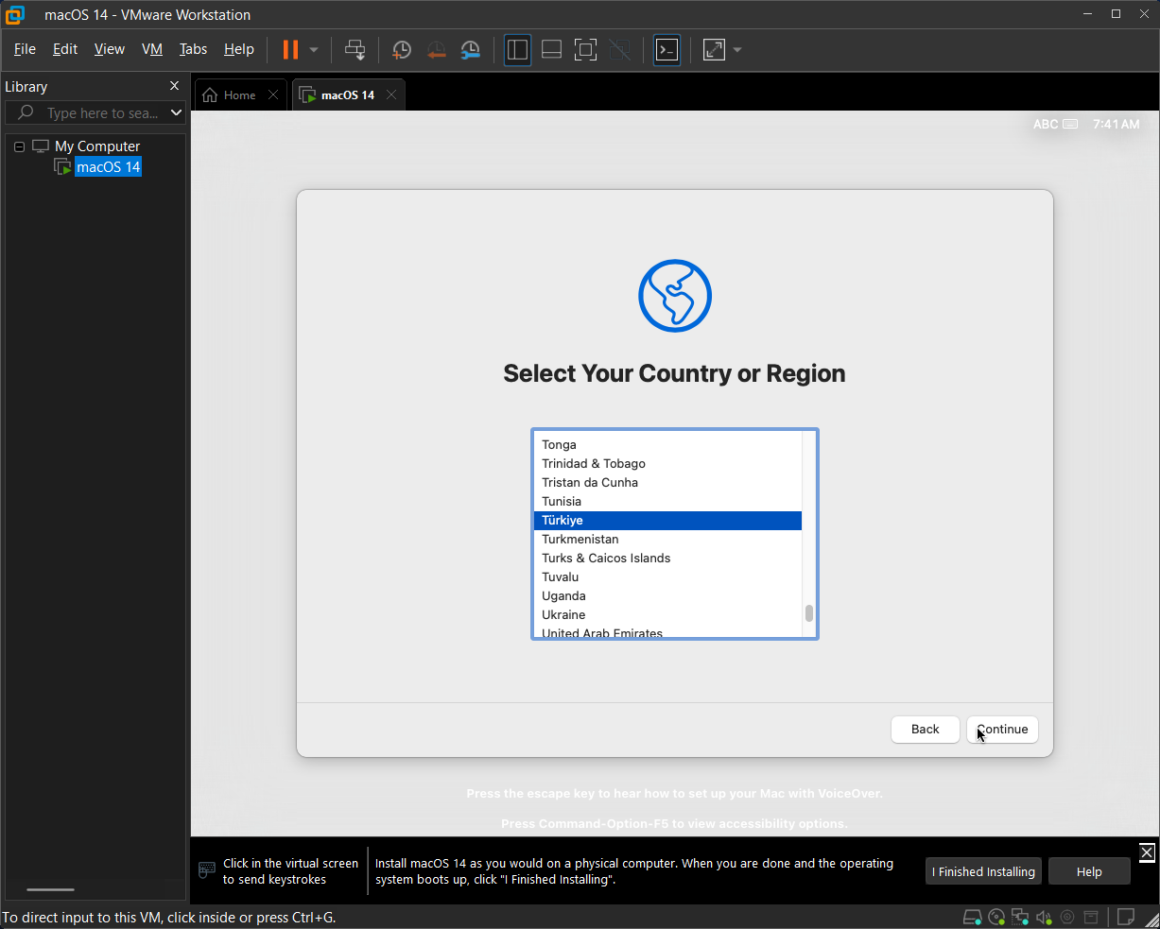This screenshot has width=1160, height=929.
Task: Close the Library panel
Action: point(175,86)
